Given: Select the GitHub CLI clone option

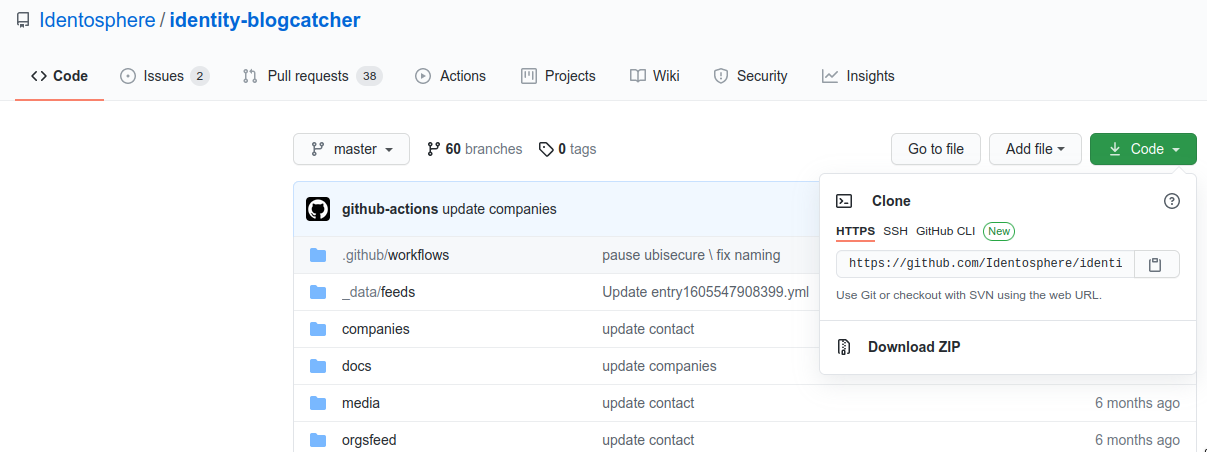Looking at the screenshot, I should tap(945, 231).
